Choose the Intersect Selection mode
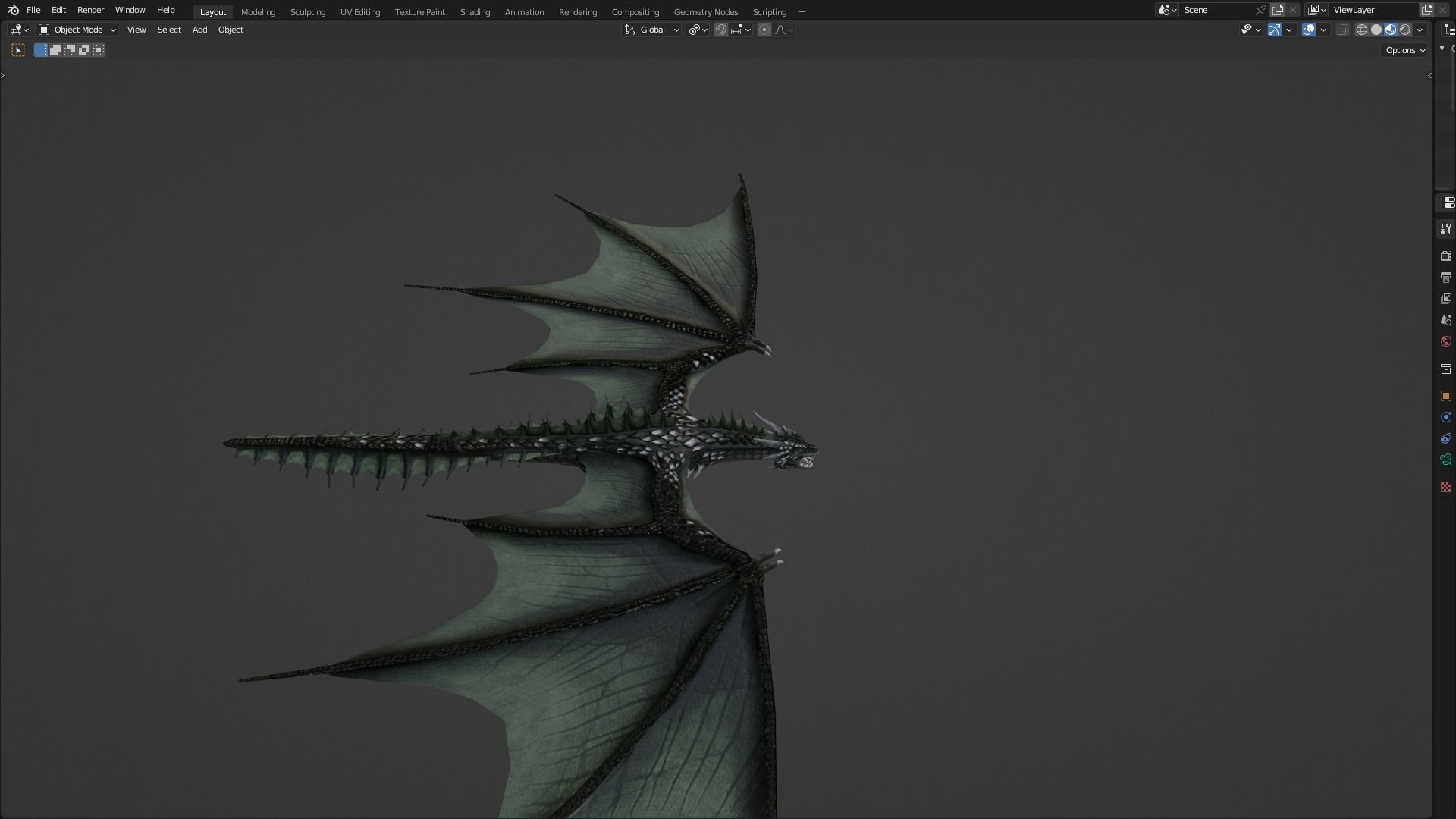Screen dimensions: 1456x819 click(99, 50)
